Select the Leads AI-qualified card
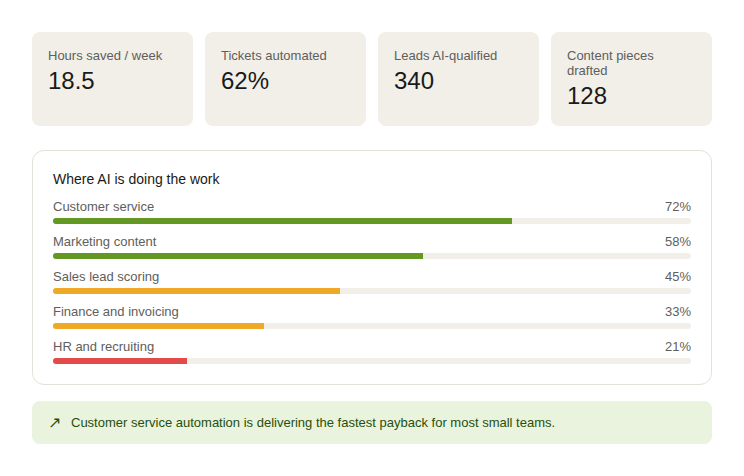 [x=458, y=79]
